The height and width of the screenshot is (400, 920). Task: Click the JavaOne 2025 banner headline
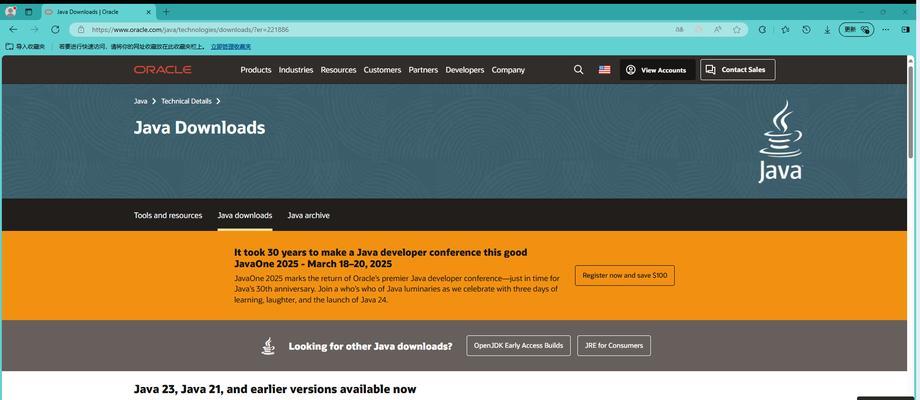click(381, 258)
